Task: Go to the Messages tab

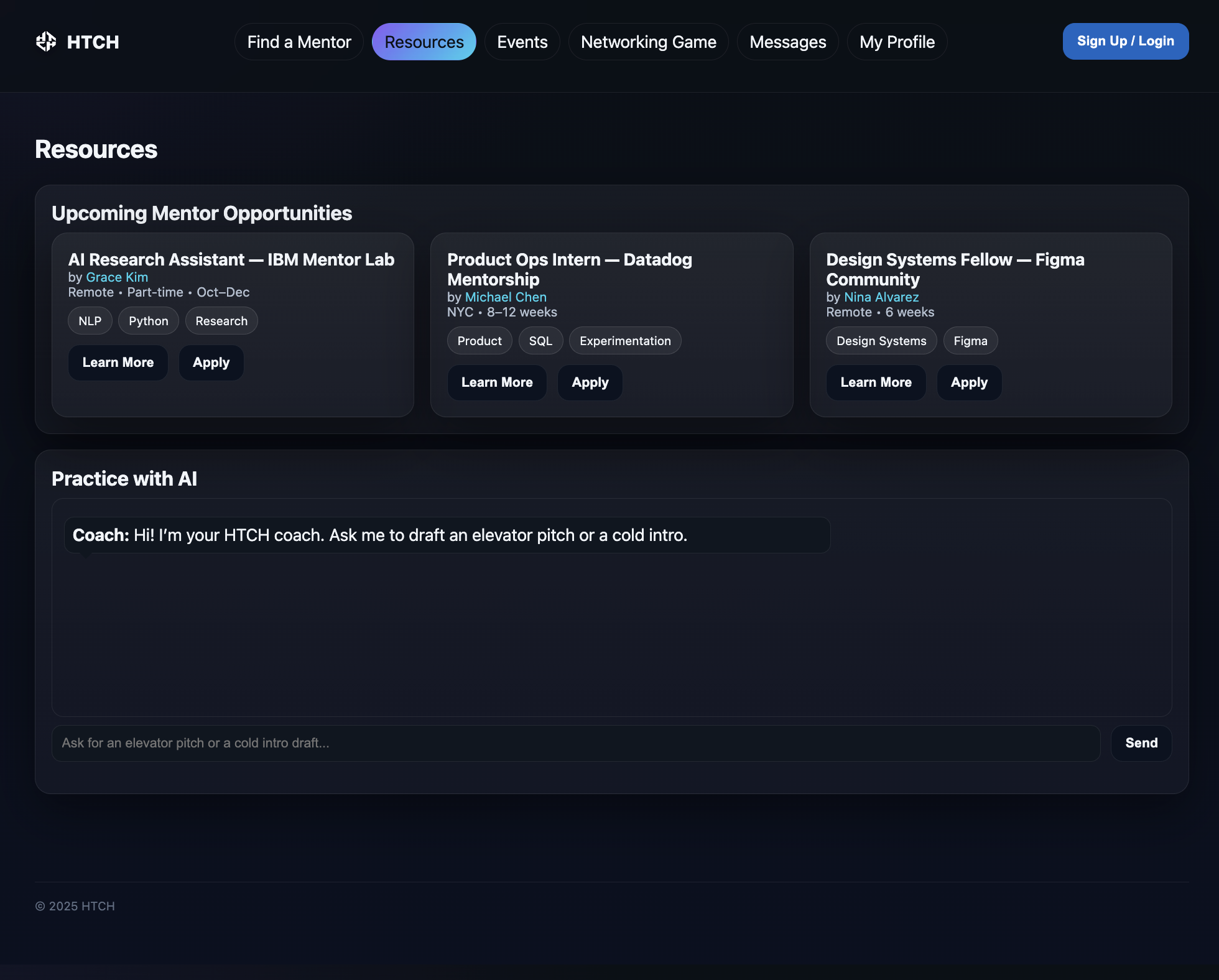Action: pyautogui.click(x=787, y=42)
